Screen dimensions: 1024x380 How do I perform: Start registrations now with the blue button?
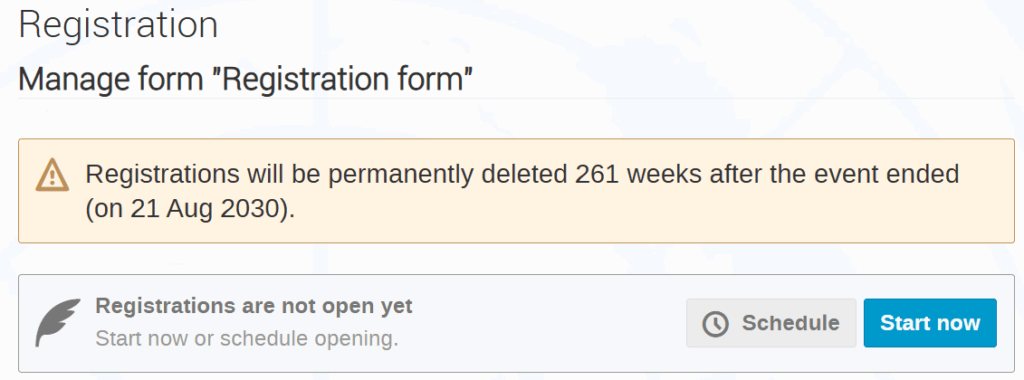[x=930, y=323]
